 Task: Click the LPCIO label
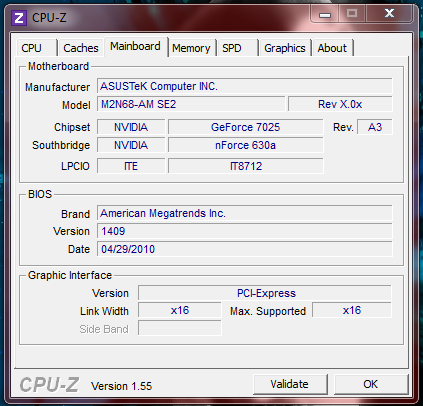tap(75, 166)
